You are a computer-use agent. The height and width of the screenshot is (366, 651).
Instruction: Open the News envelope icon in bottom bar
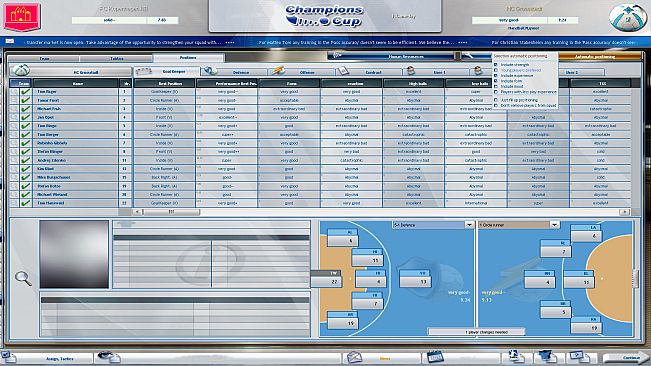click(355, 357)
